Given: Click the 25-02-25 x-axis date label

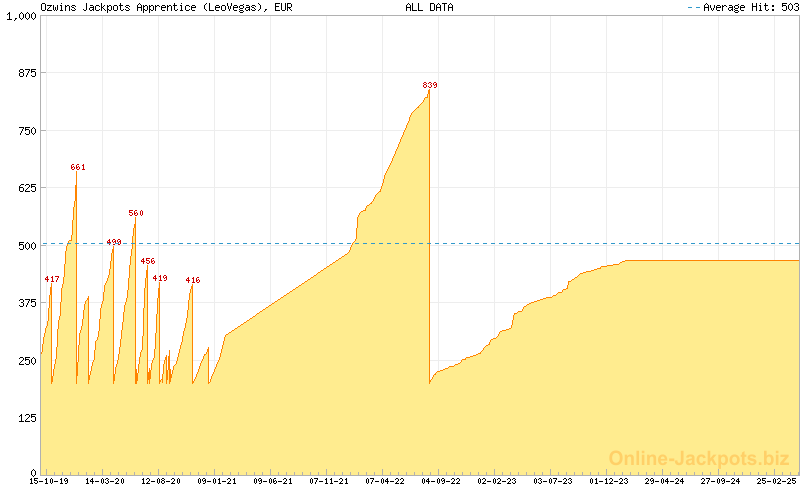Looking at the screenshot, I should [x=776, y=481].
